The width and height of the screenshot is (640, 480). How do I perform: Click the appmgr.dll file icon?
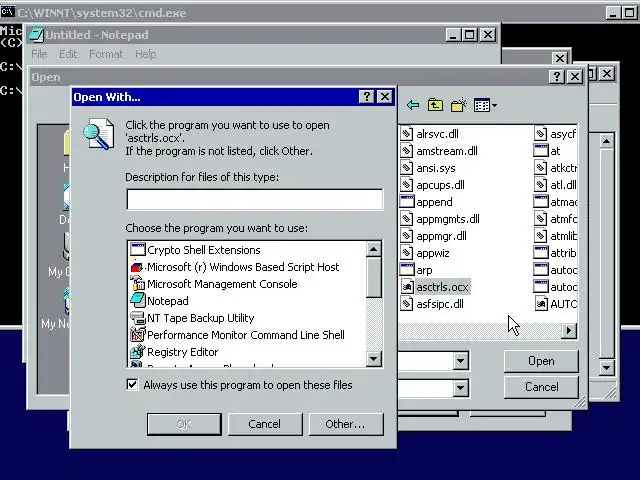coord(406,236)
